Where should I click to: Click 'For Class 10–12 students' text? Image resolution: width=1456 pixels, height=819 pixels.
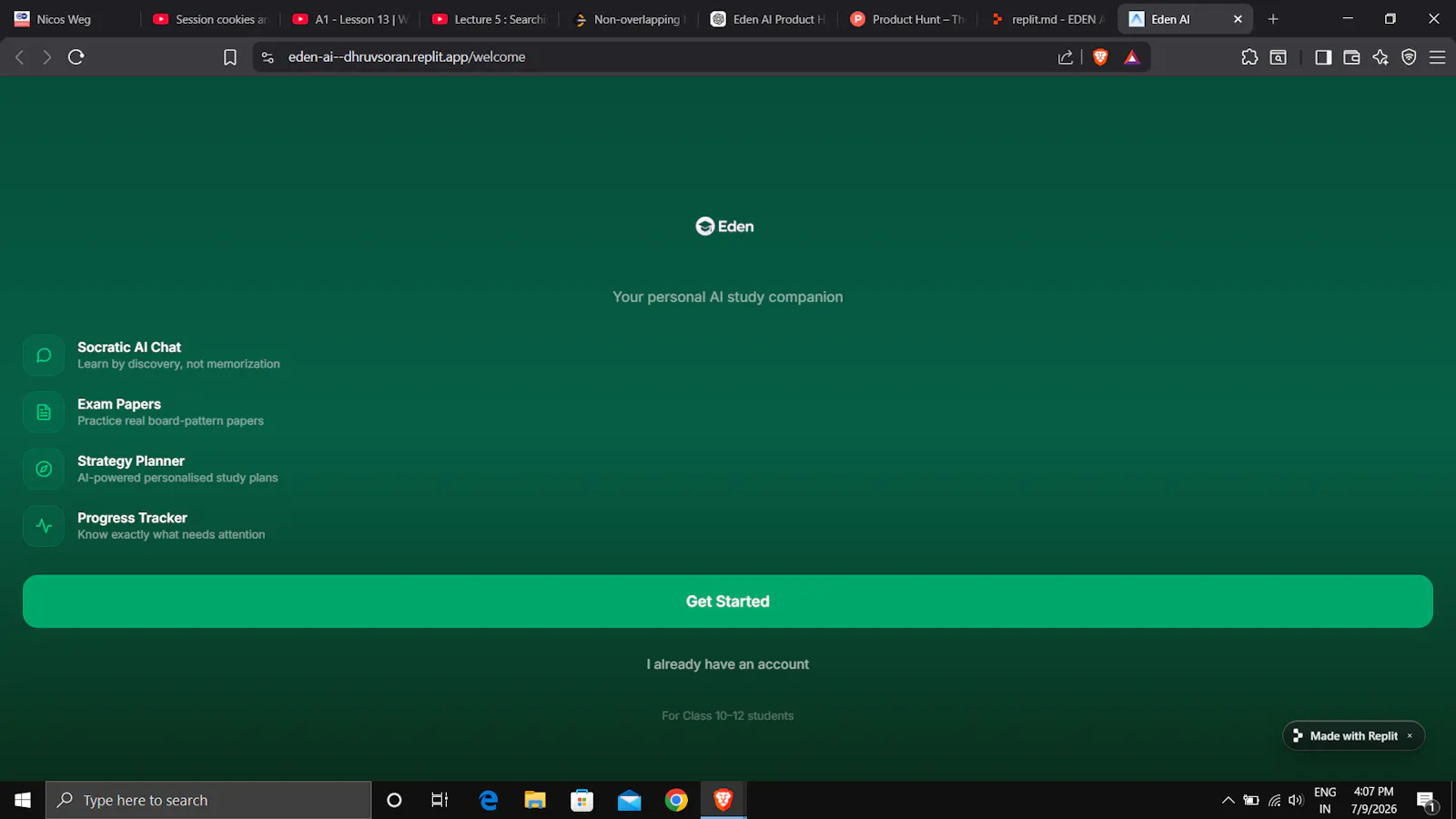[728, 716]
